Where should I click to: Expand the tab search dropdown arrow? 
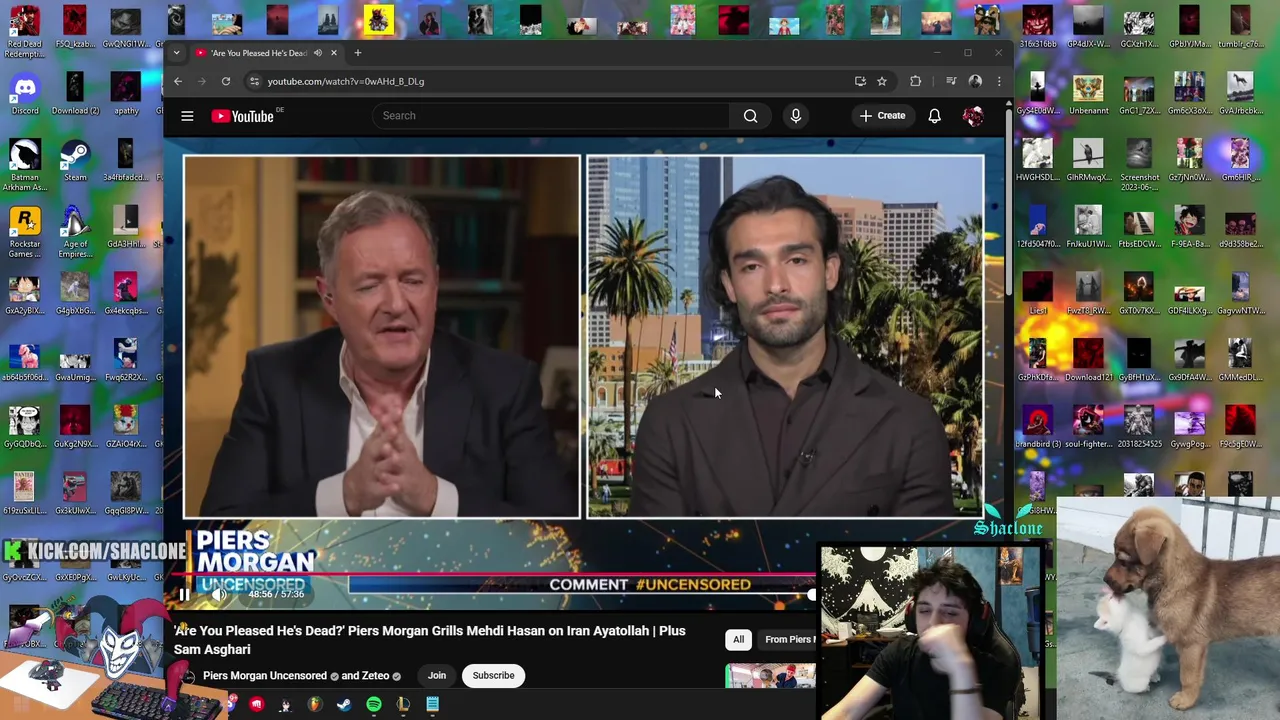point(176,53)
